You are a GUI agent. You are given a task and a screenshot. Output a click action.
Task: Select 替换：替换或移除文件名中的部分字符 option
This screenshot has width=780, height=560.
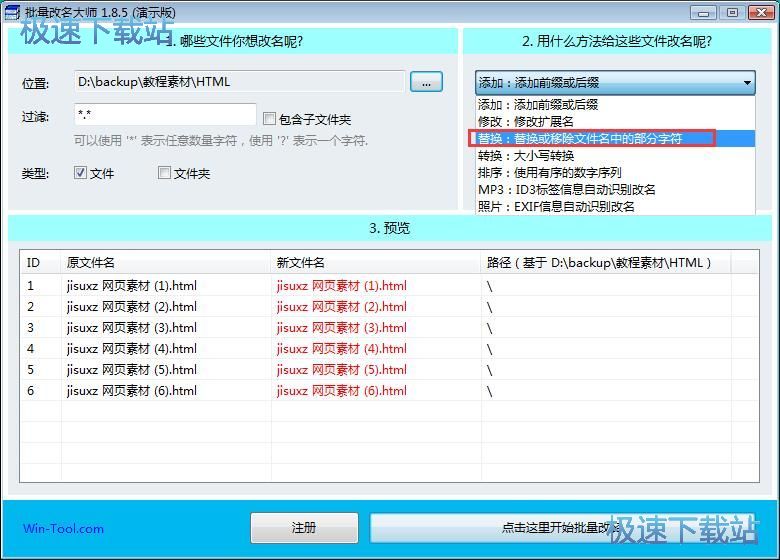615,138
